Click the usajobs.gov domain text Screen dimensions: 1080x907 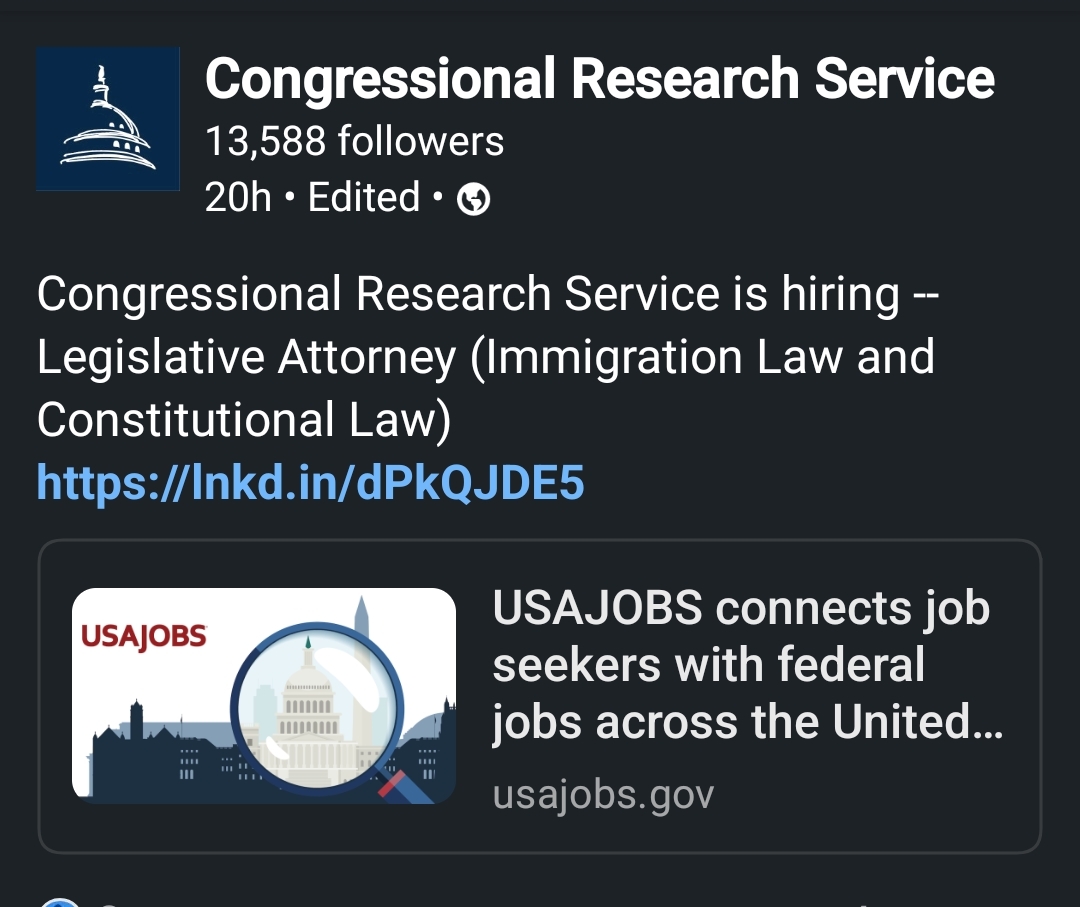603,795
